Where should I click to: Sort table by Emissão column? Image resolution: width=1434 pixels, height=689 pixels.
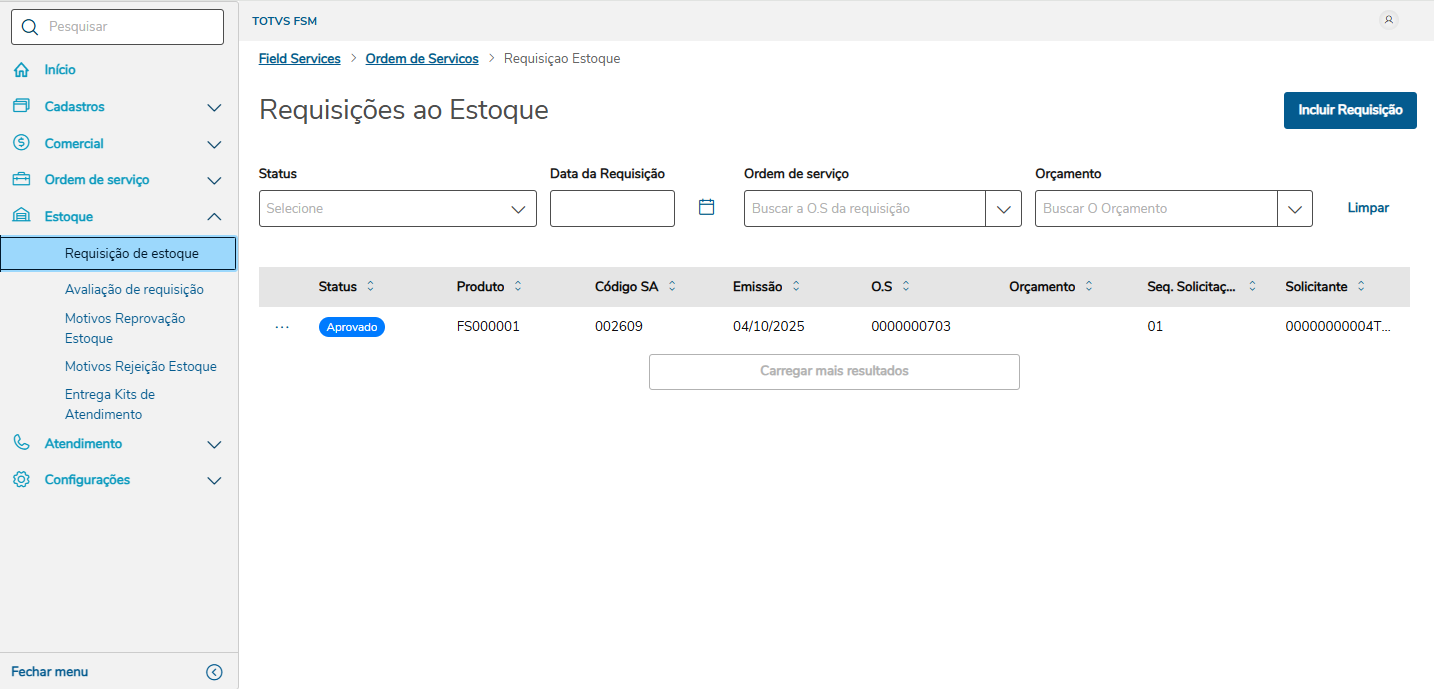(796, 286)
